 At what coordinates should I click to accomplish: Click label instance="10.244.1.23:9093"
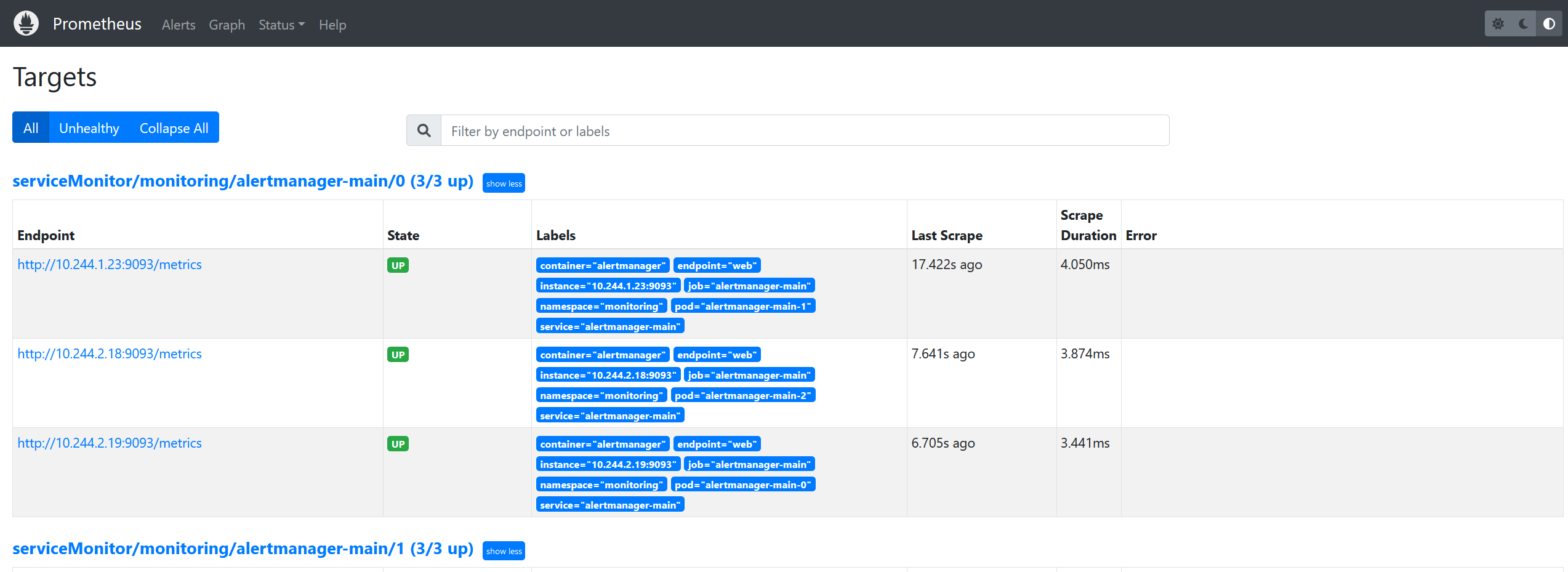pos(608,286)
